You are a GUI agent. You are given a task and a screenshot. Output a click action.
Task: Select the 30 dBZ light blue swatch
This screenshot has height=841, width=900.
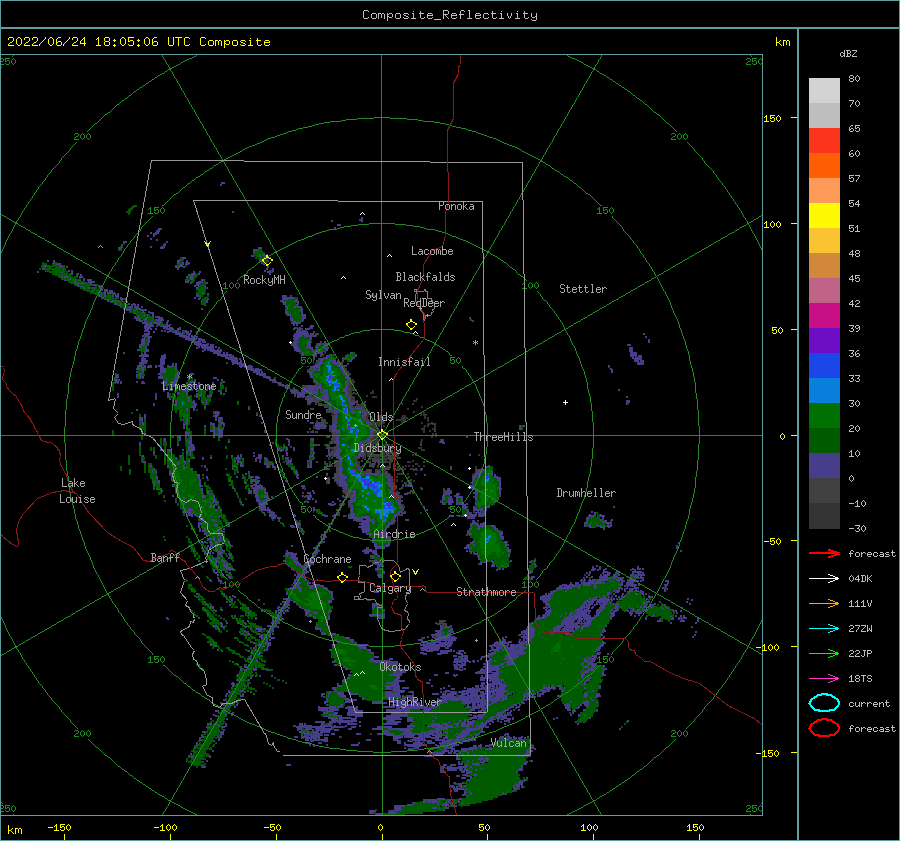[x=824, y=390]
